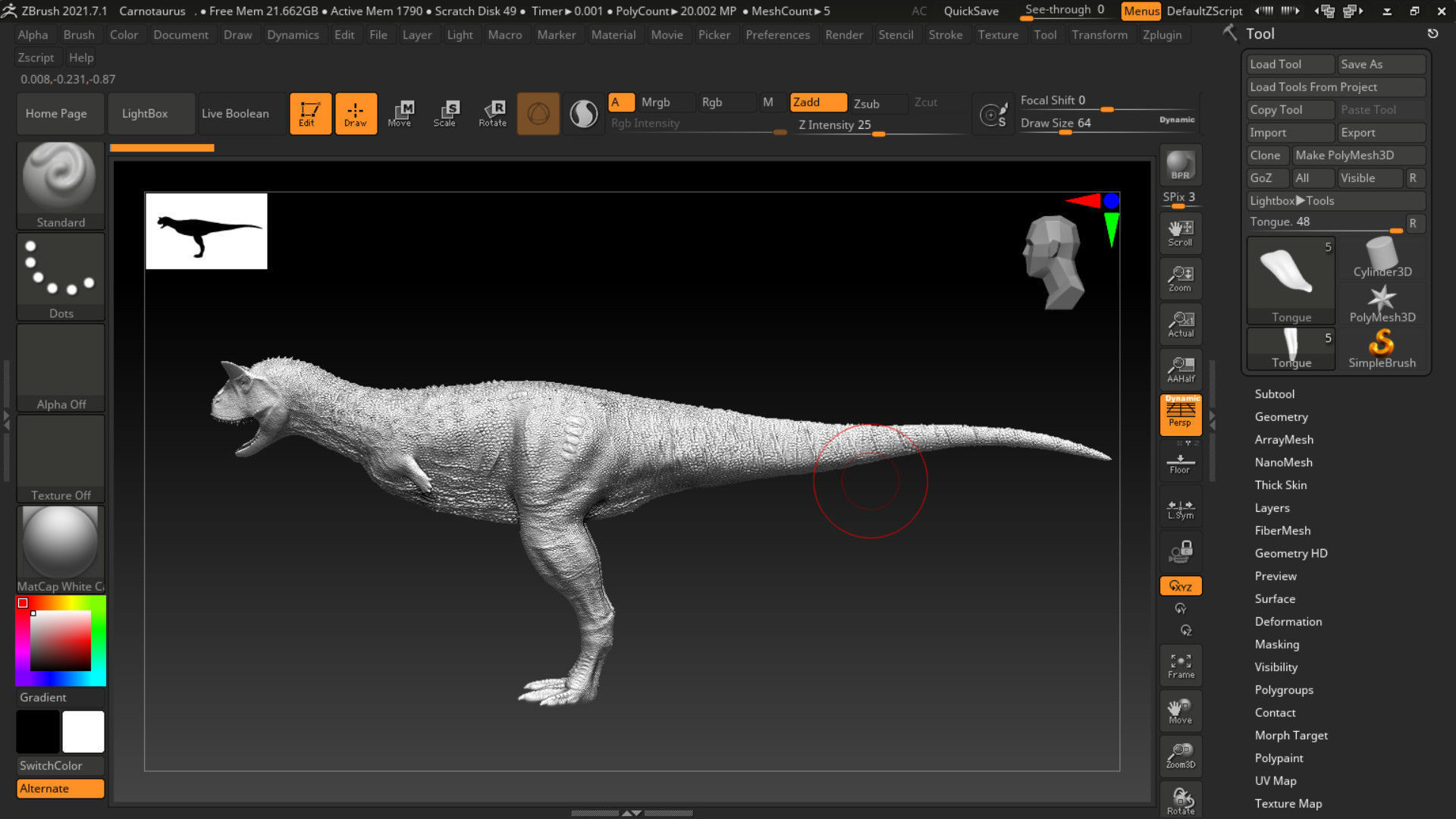The image size is (1456, 819).
Task: Enable Mrgb painting mode
Action: 667,102
